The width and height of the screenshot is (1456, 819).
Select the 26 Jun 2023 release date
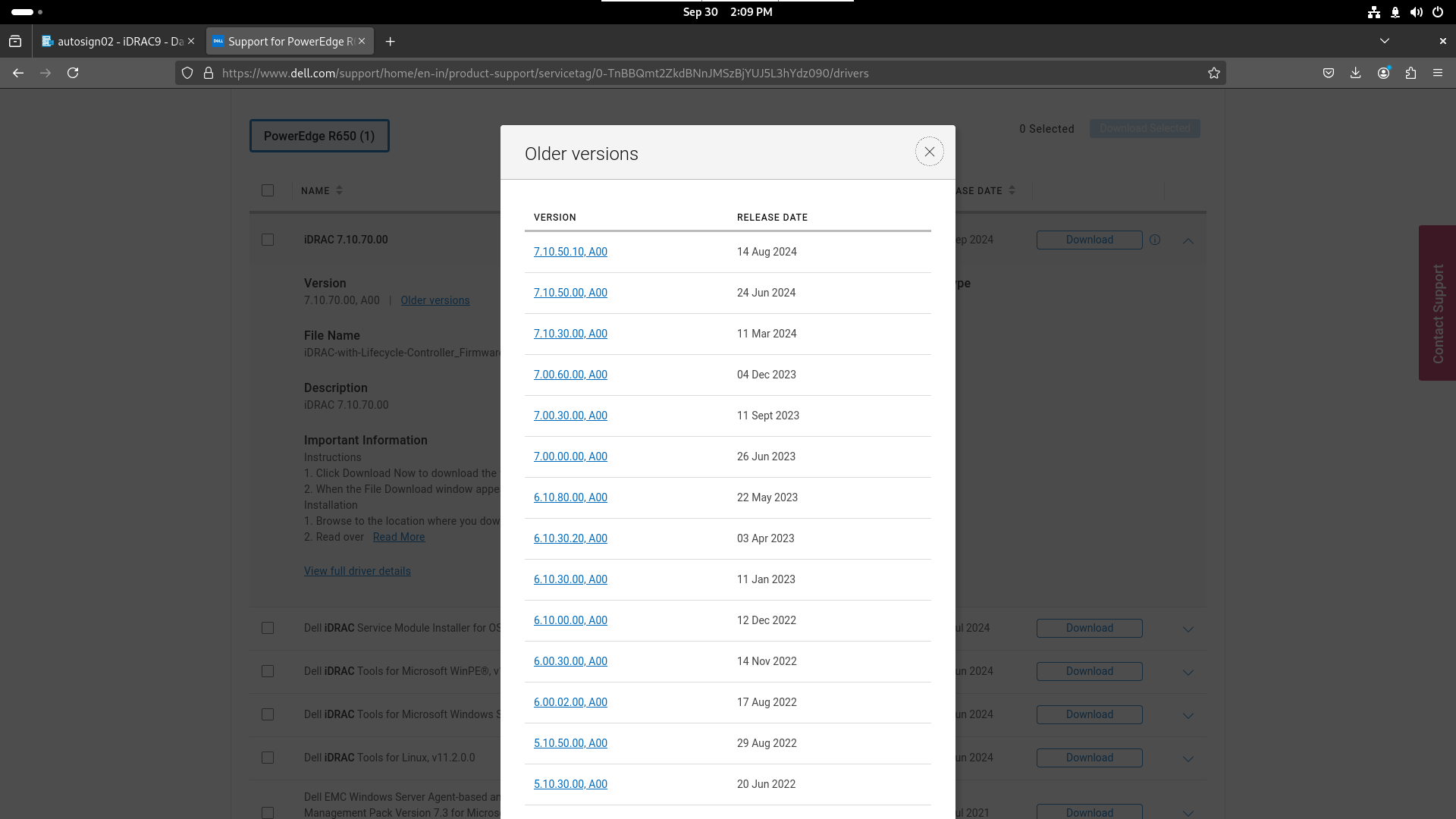coord(766,457)
